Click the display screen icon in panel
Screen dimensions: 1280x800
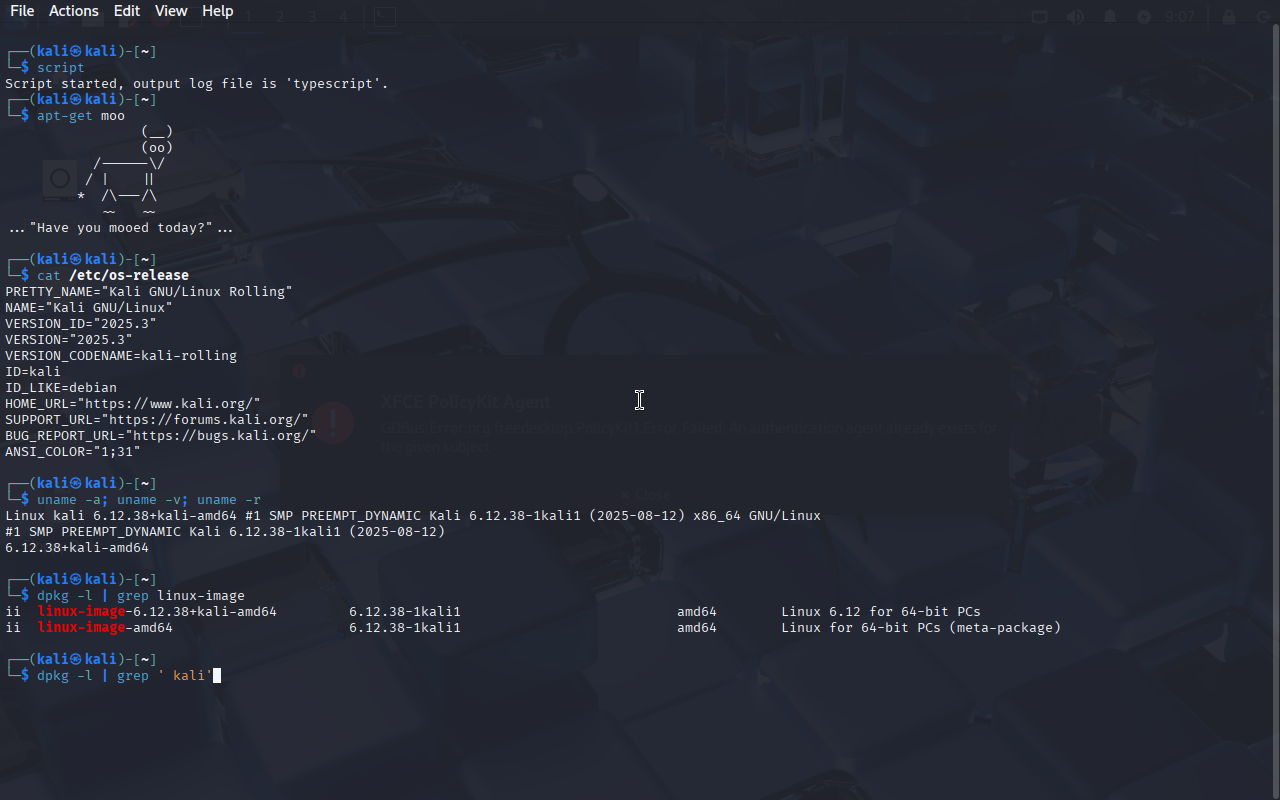coord(1040,17)
